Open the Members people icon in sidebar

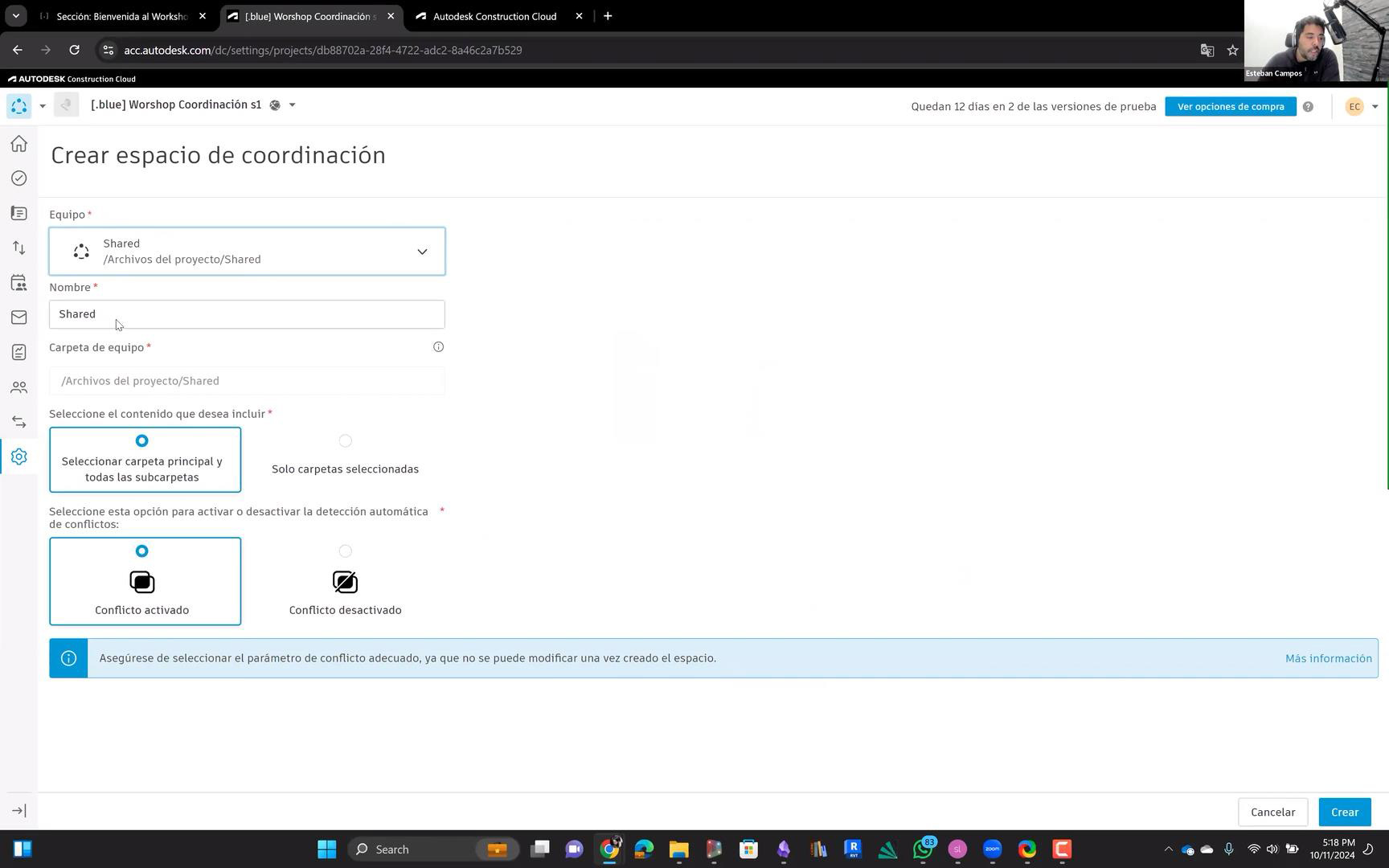click(18, 387)
